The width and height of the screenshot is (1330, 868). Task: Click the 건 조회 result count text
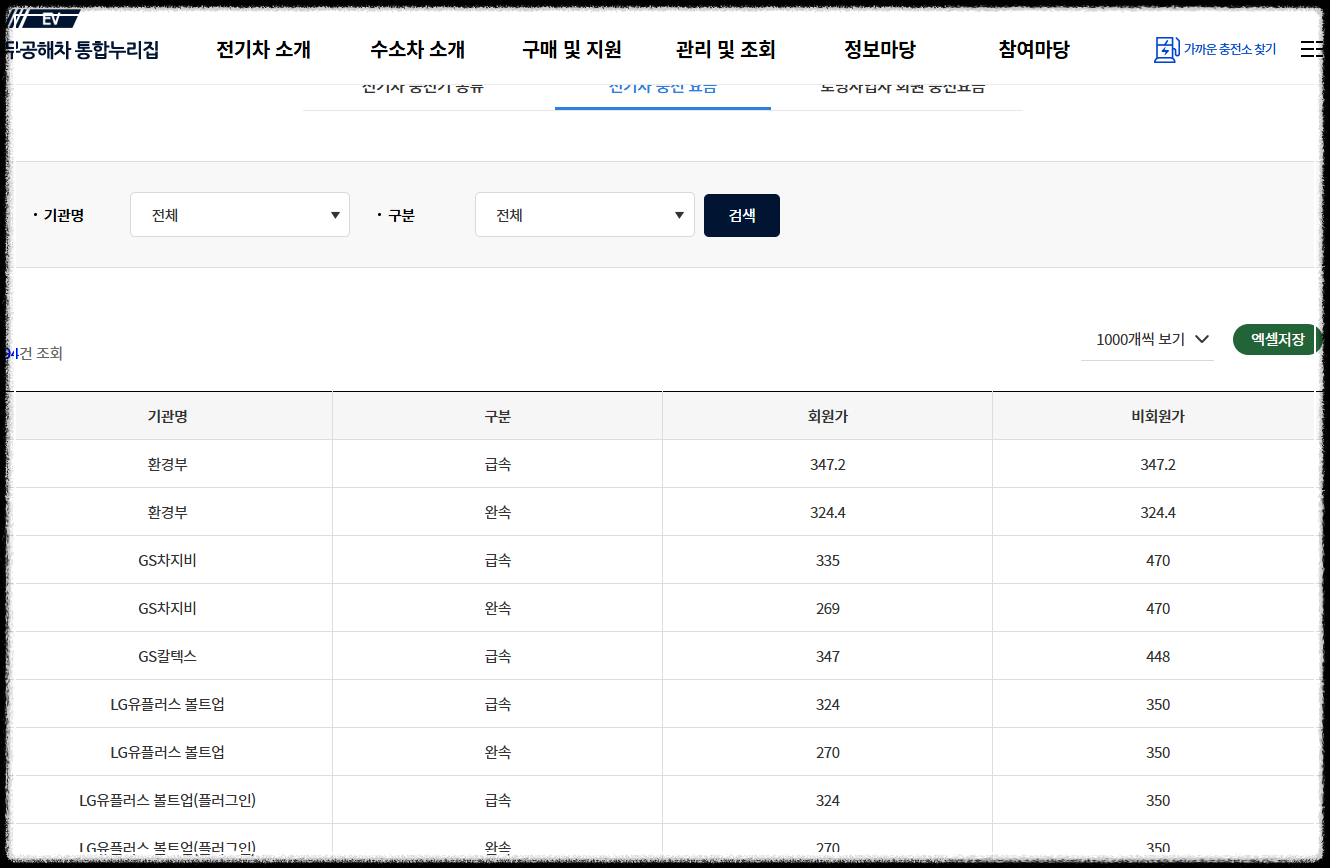point(40,353)
